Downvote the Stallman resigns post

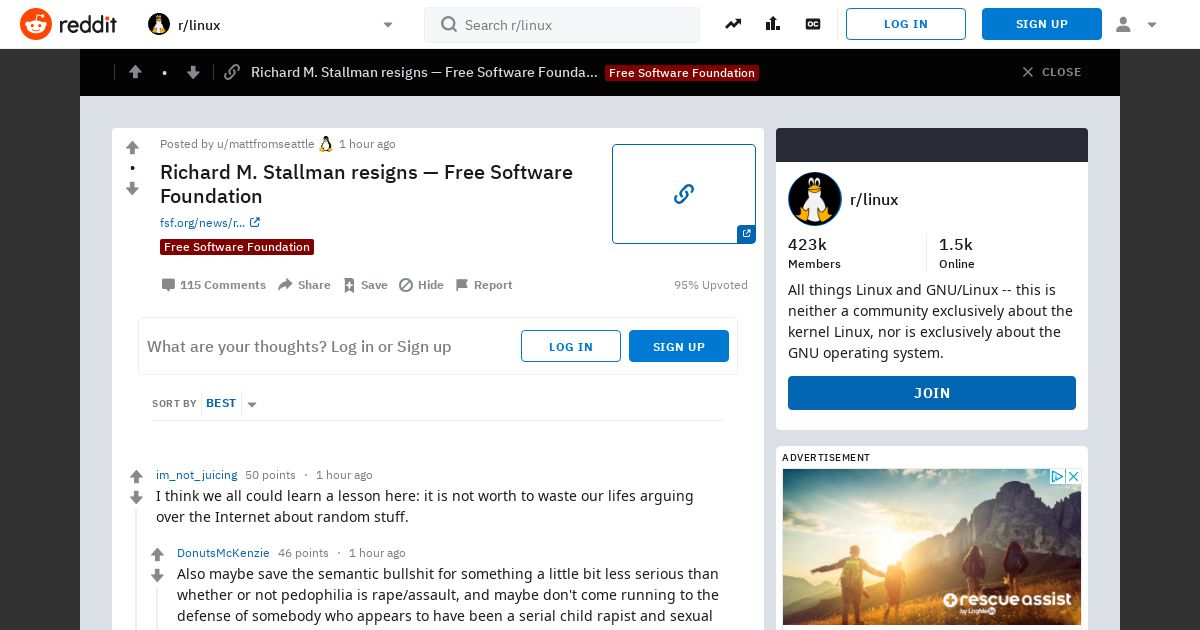(132, 189)
